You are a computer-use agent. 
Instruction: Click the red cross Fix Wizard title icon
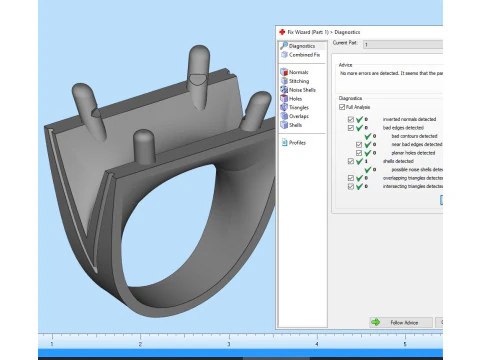click(282, 32)
